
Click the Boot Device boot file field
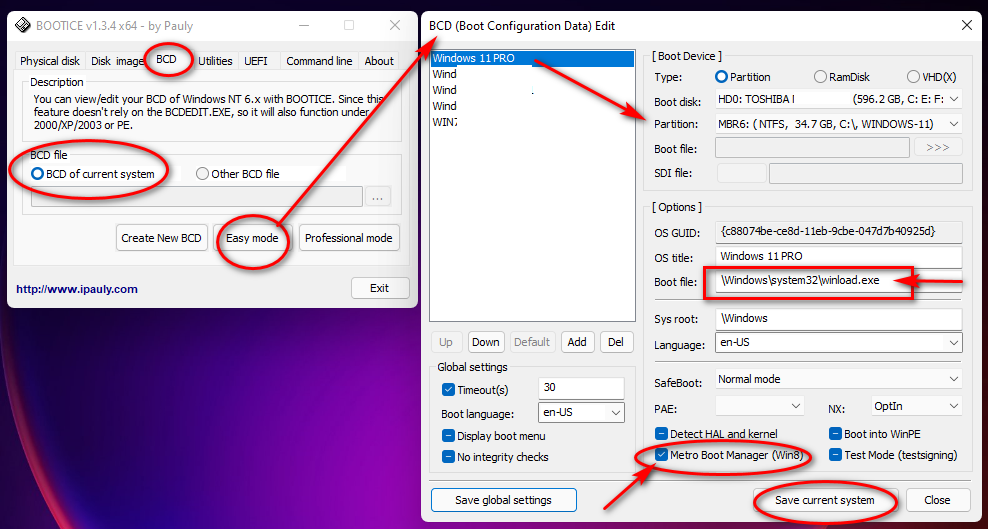click(x=812, y=148)
